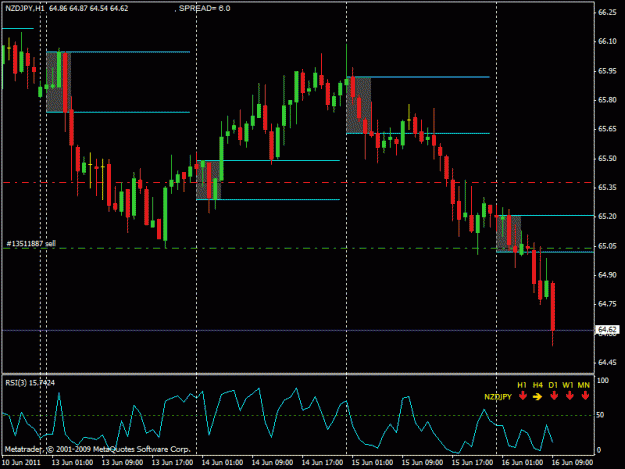625x469 pixels.
Task: Click the W1 timeframe label in trend panel
Action: click(568, 385)
